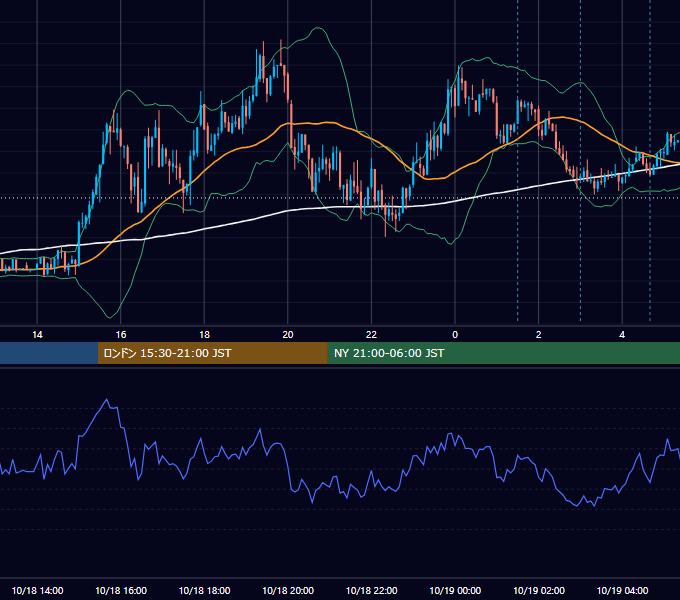680x600 pixels.
Task: Select the ロンドン 15:30-21:00 JST session bar
Action: [x=212, y=353]
